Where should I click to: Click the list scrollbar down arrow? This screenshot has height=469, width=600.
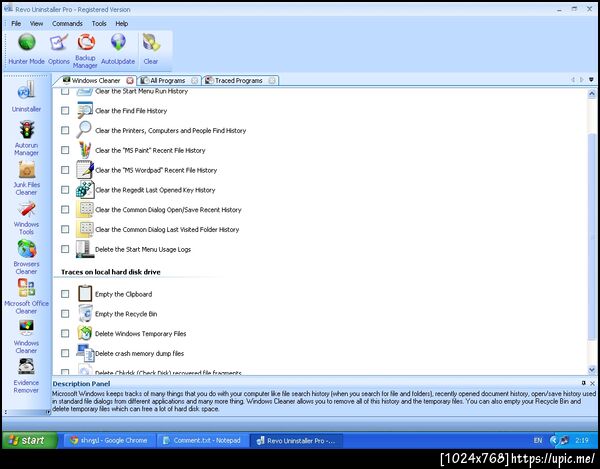(592, 370)
